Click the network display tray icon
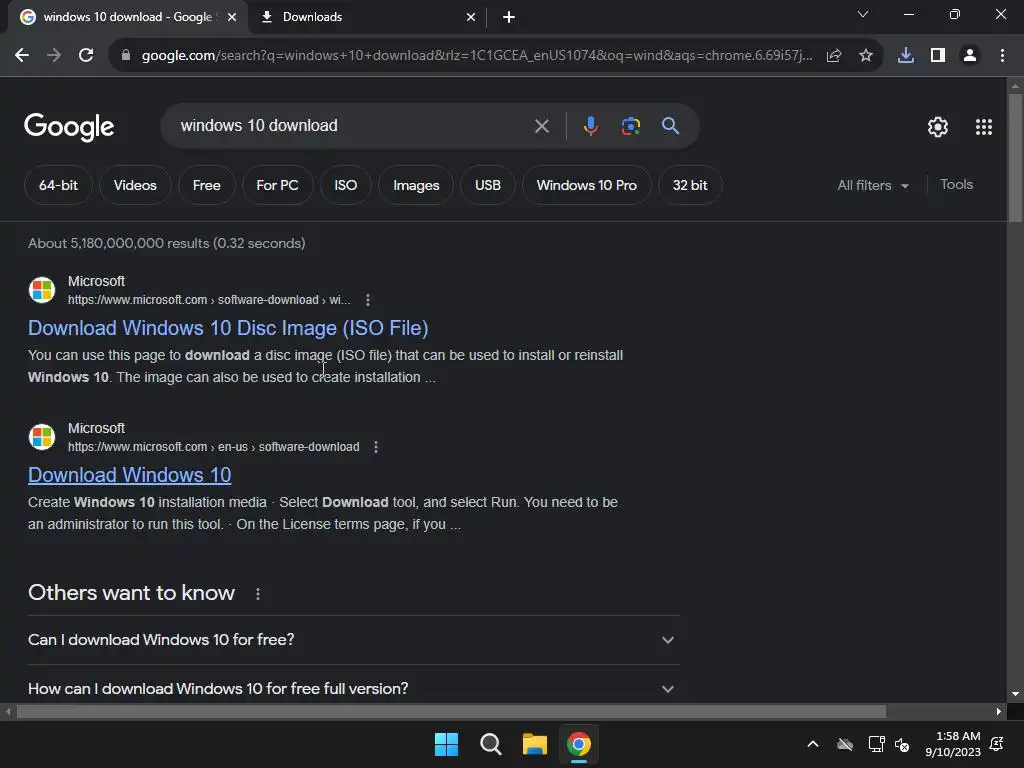The height and width of the screenshot is (768, 1024). pos(876,744)
